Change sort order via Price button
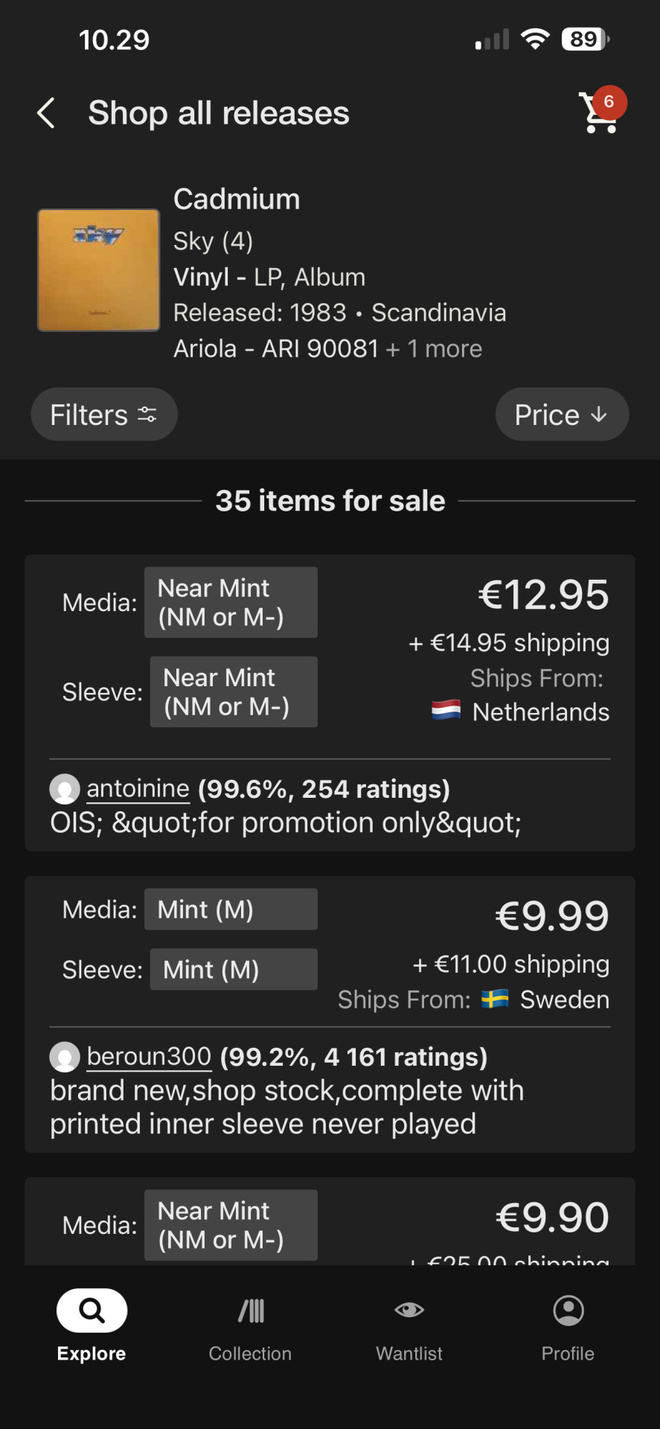 562,415
